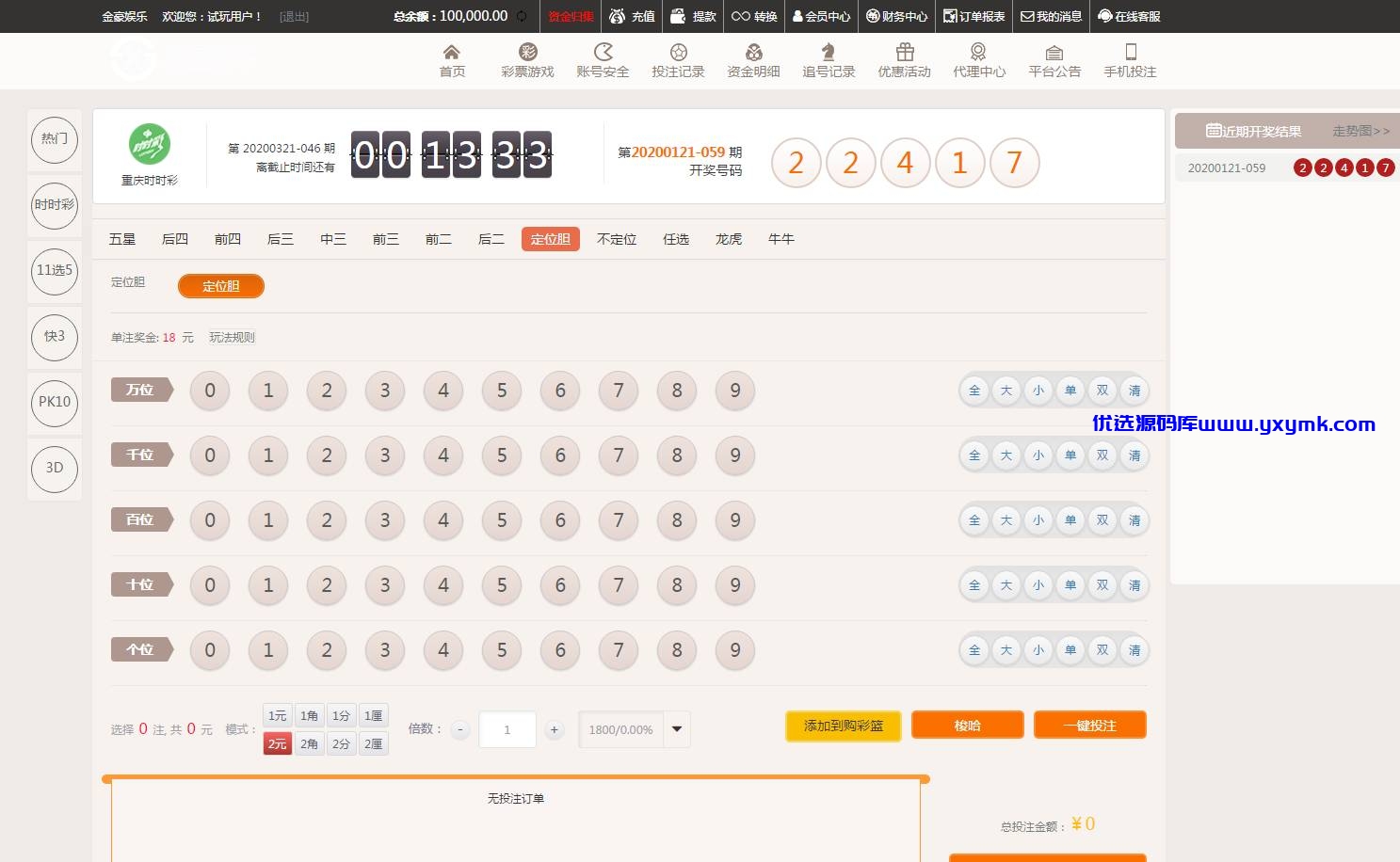Switch to the 龙虎 play tab
This screenshot has height=862, width=1400.
click(728, 239)
